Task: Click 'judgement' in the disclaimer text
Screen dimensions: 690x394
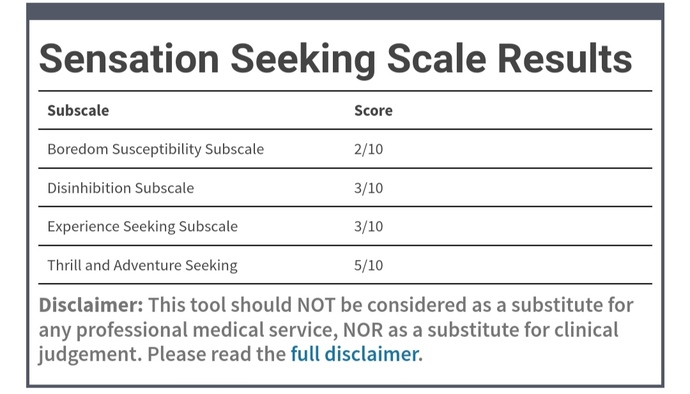Action: point(90,355)
